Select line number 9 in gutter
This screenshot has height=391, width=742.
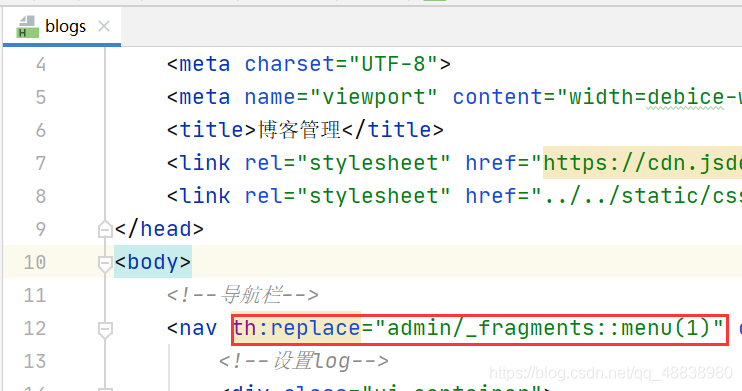pos(41,229)
